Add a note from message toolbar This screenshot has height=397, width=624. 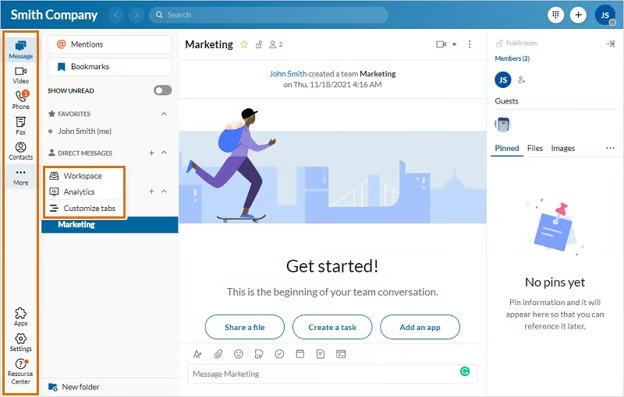(x=320, y=354)
